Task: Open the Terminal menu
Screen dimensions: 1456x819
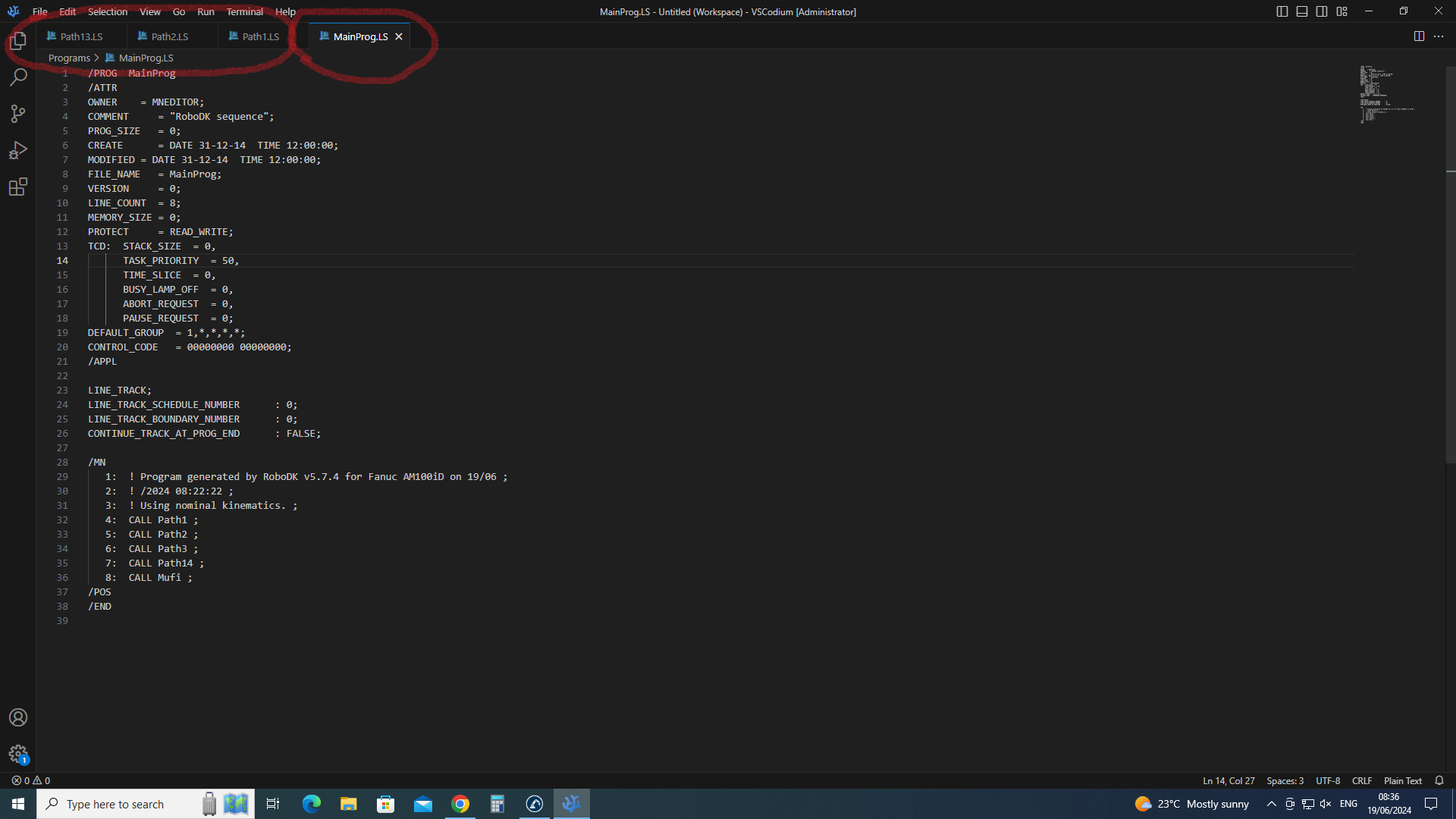Action: 244,11
